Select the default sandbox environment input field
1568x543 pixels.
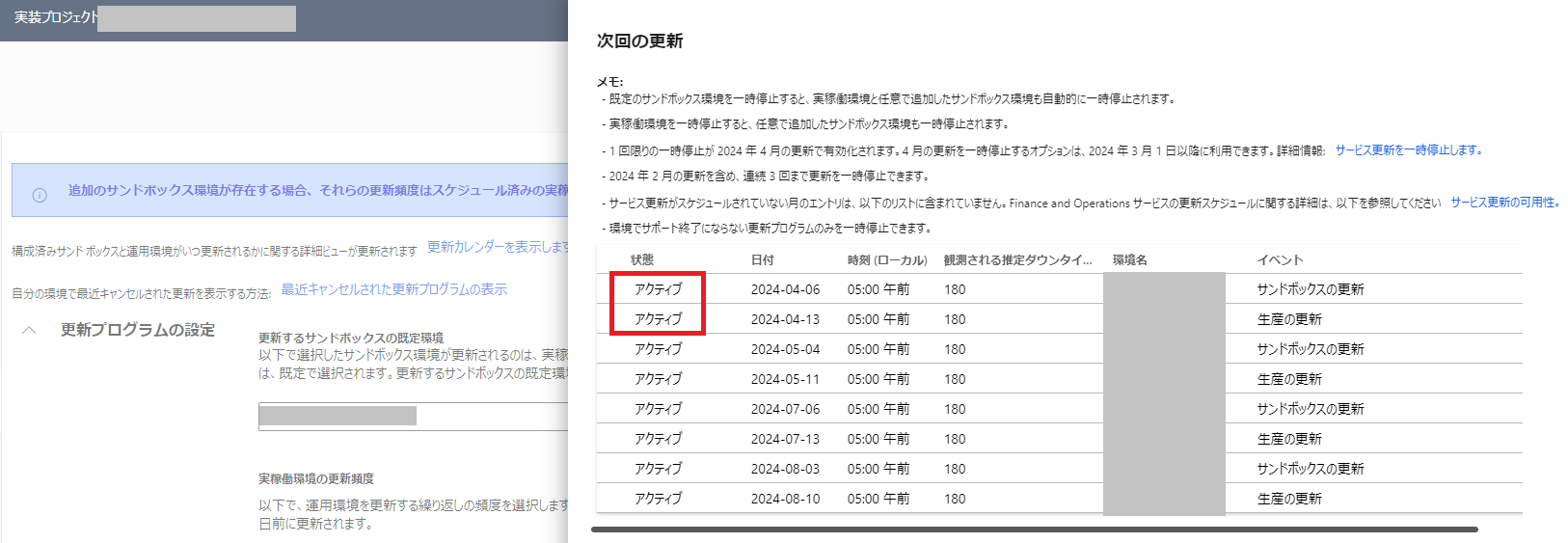(413, 416)
